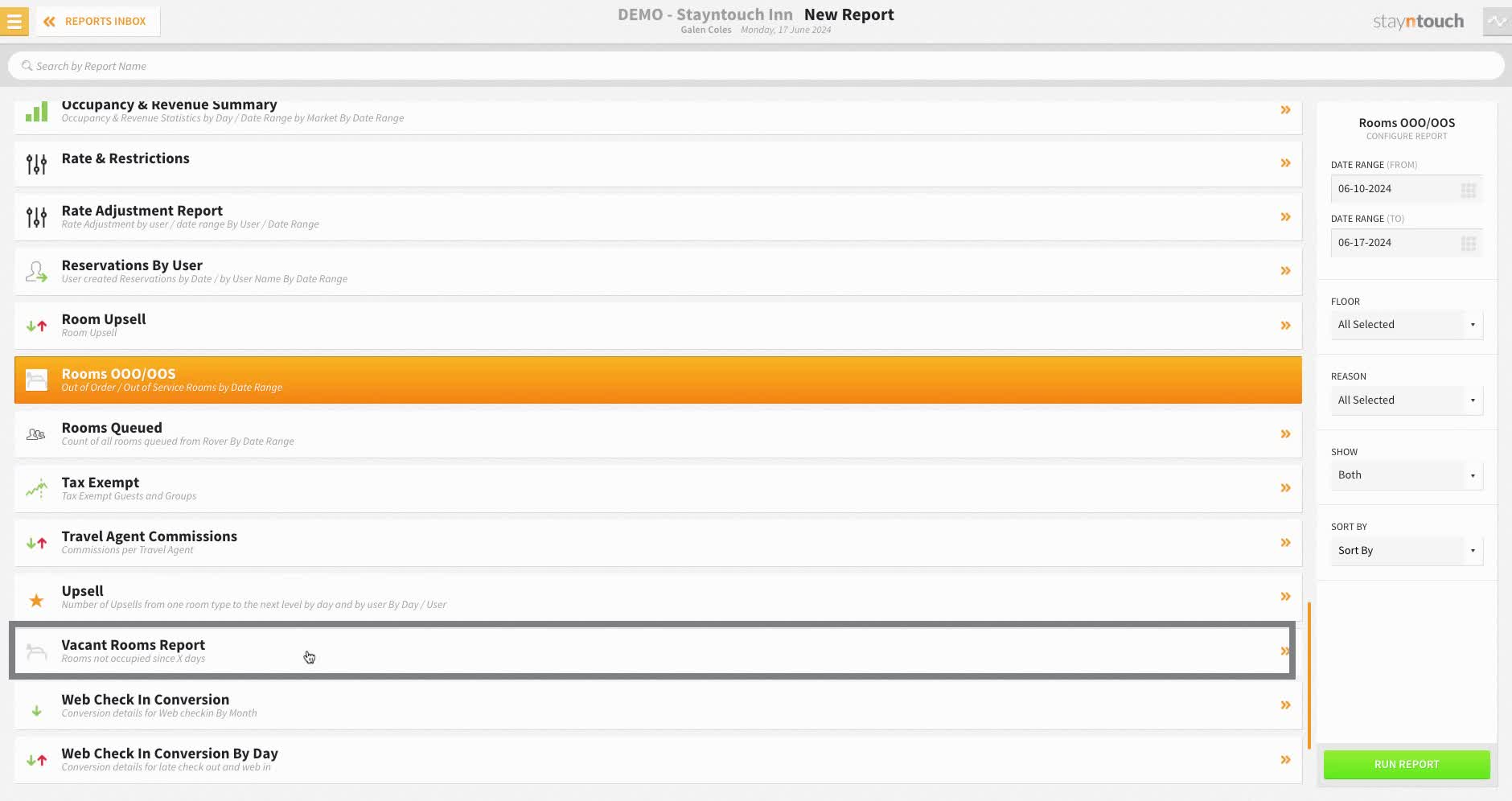Open the calendar picker for From date
Screen dimensions: 1512x801
coord(1469,190)
